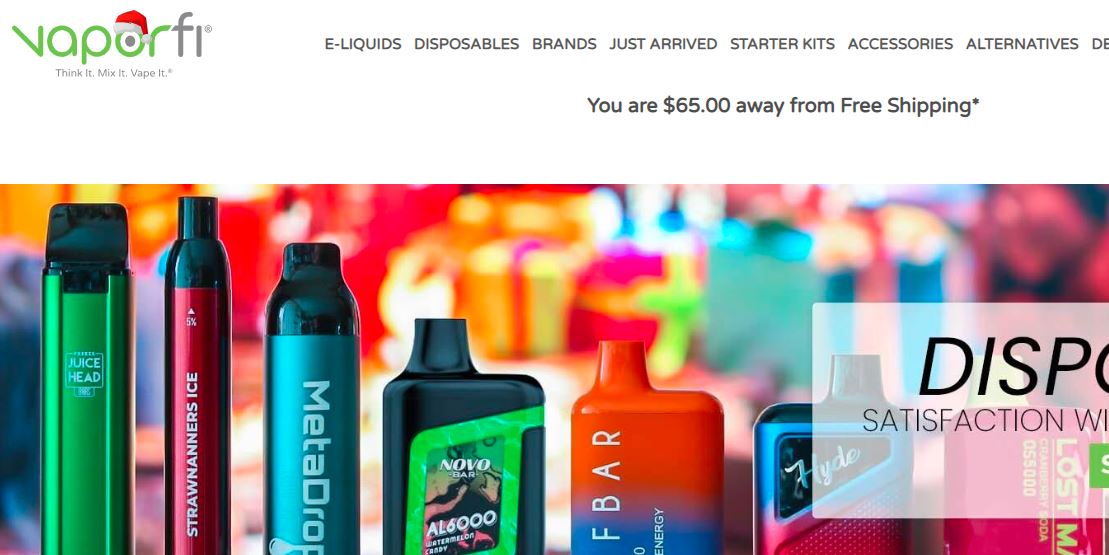Click the green Juice Head vape
The height and width of the screenshot is (555, 1109).
click(86, 378)
